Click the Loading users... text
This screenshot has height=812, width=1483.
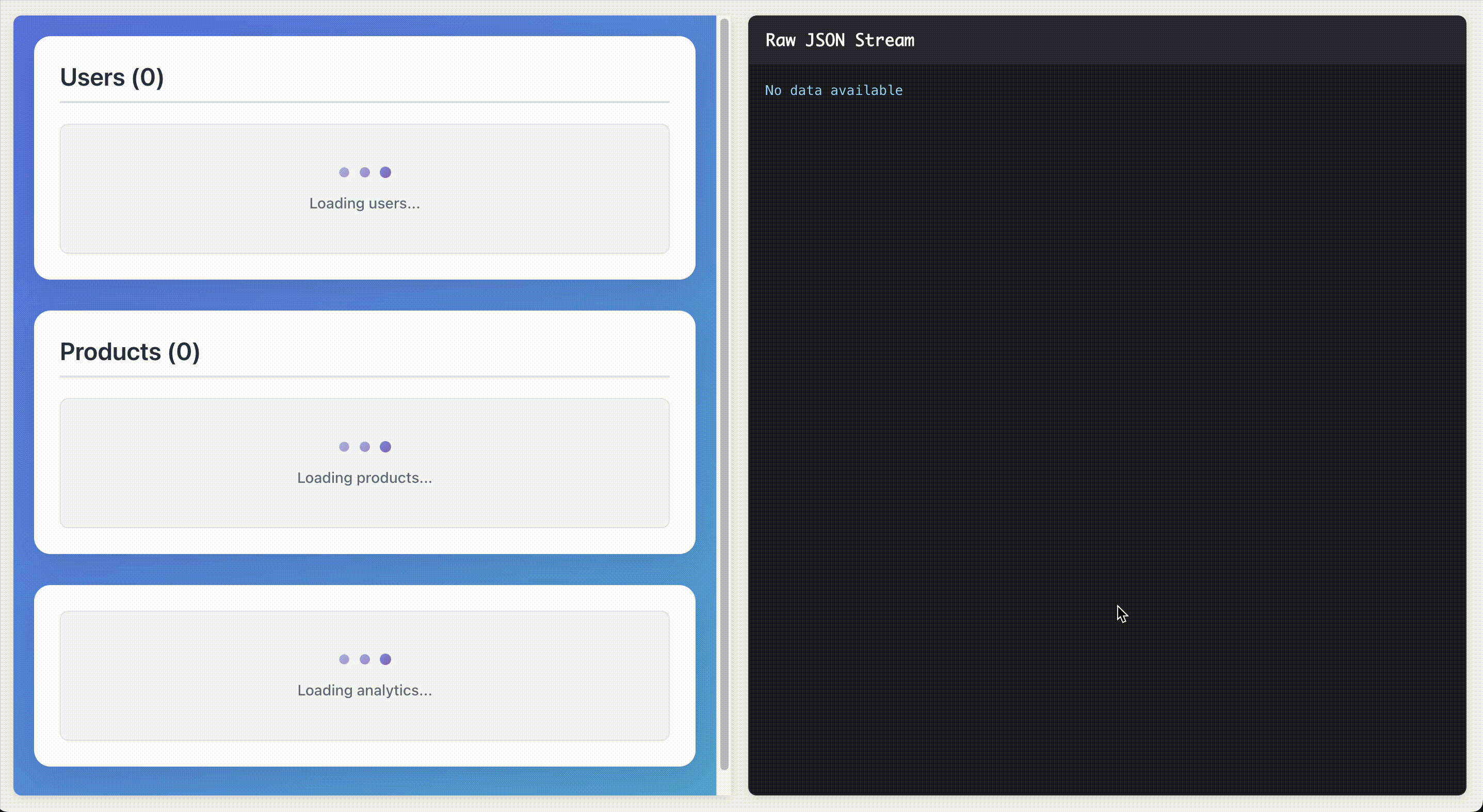(x=364, y=203)
